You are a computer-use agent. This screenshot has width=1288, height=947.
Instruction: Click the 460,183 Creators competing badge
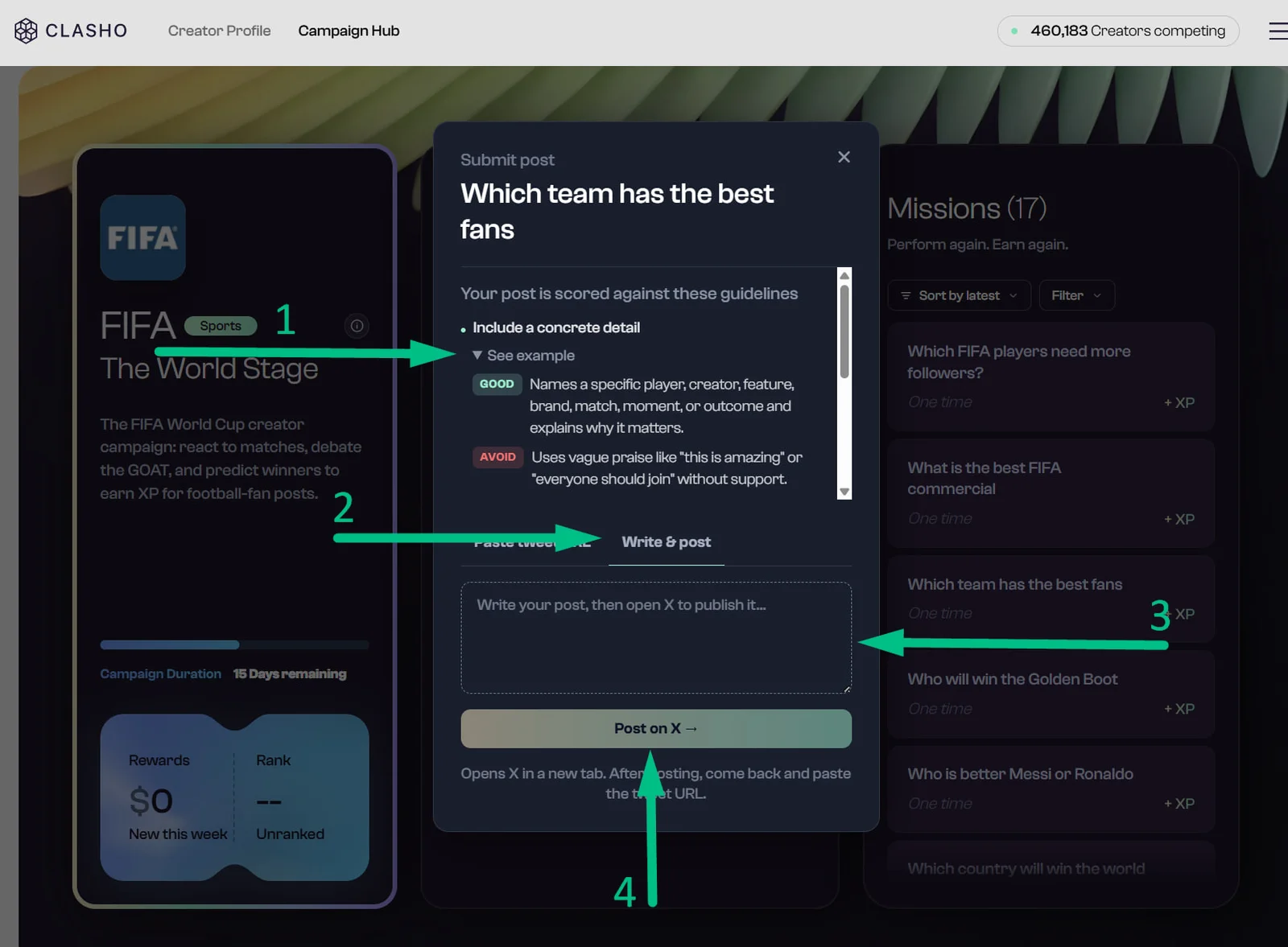[1118, 31]
